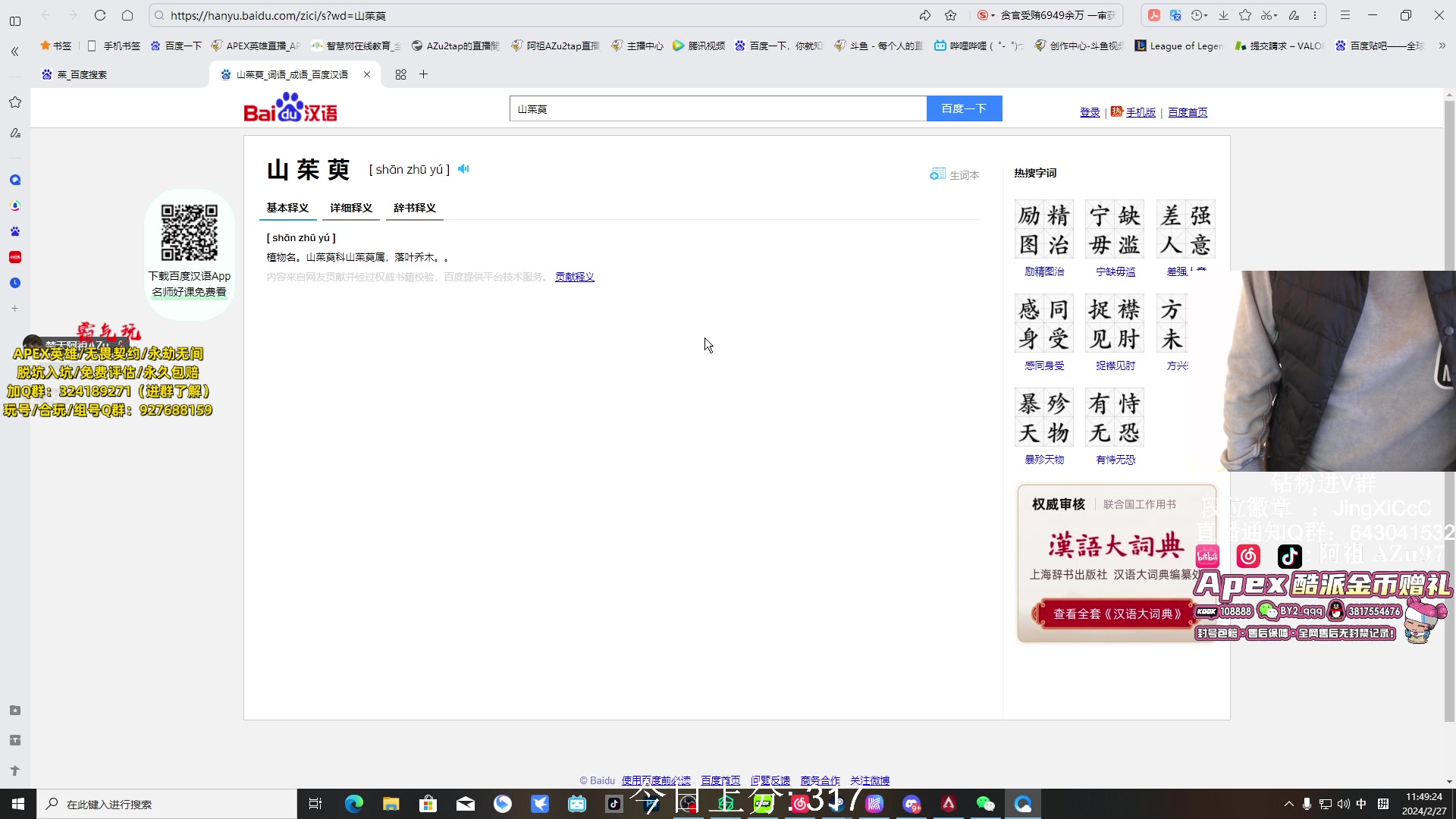Open WeChat from the taskbar
Viewport: 1456px width, 819px height.
pyautogui.click(x=985, y=804)
